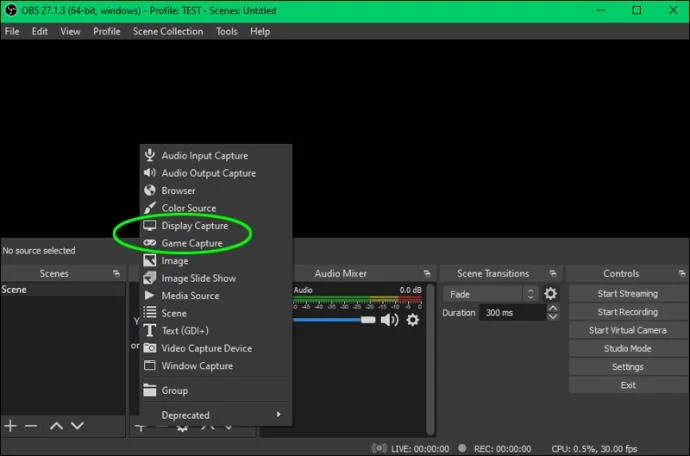Add a Browser source

[x=216, y=191]
